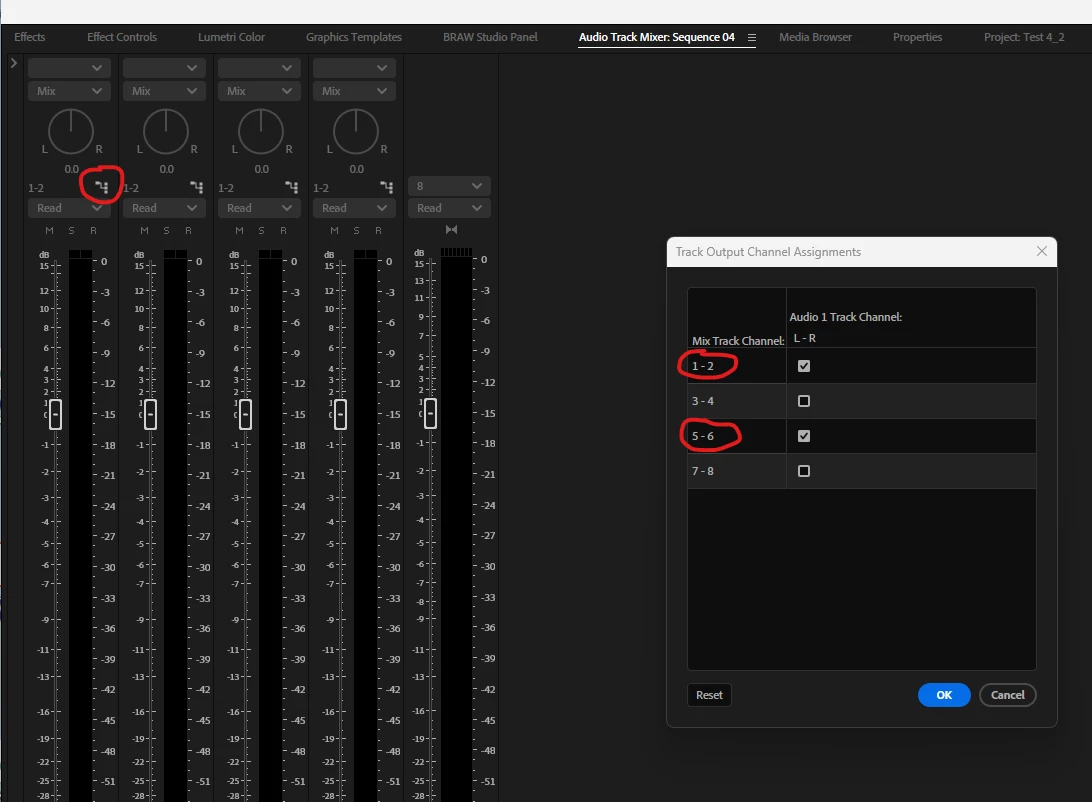Viewport: 1092px width, 802px height.
Task: Open Audio Track Mixer panel menu icon
Action: (751, 38)
